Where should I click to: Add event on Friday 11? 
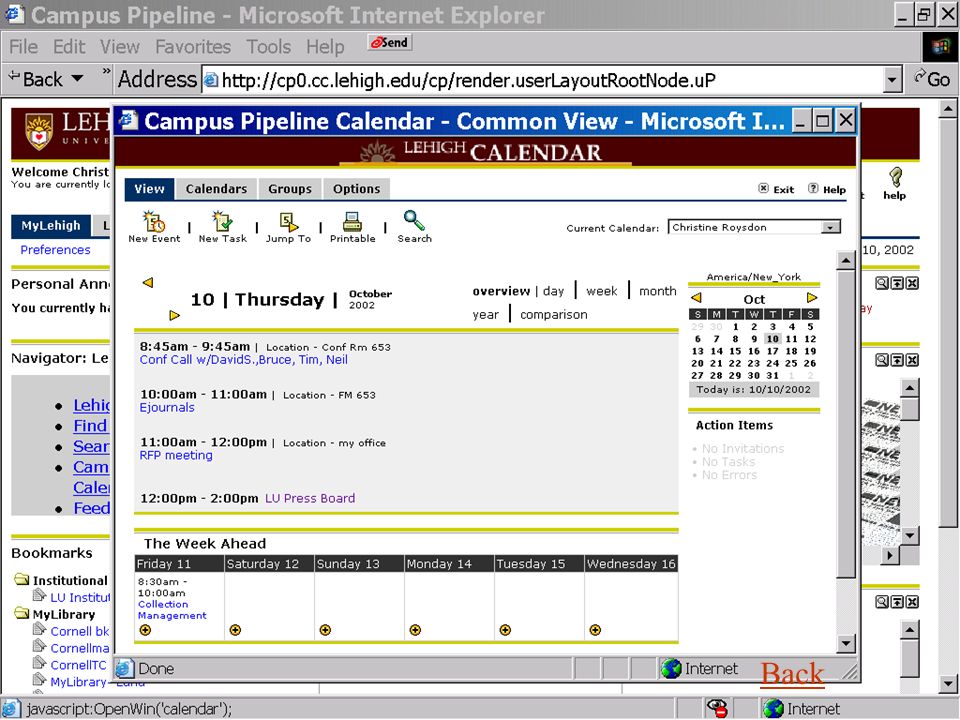click(x=145, y=630)
